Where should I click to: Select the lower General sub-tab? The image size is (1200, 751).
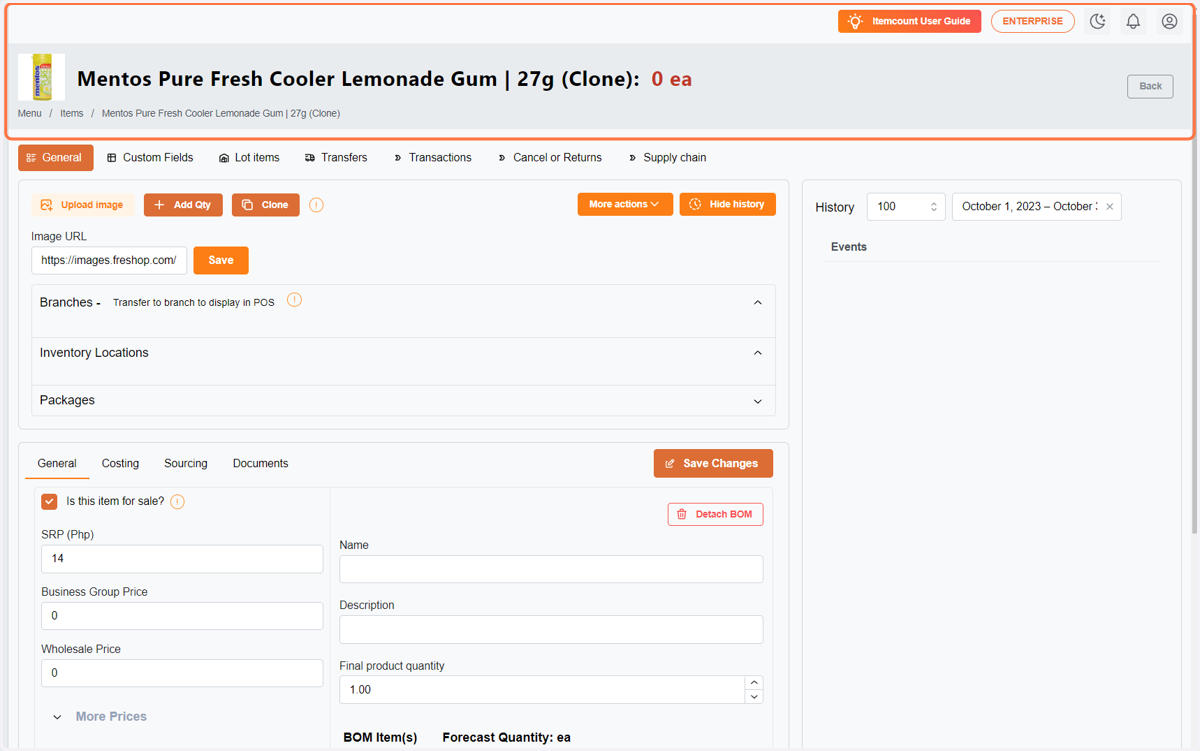57,463
